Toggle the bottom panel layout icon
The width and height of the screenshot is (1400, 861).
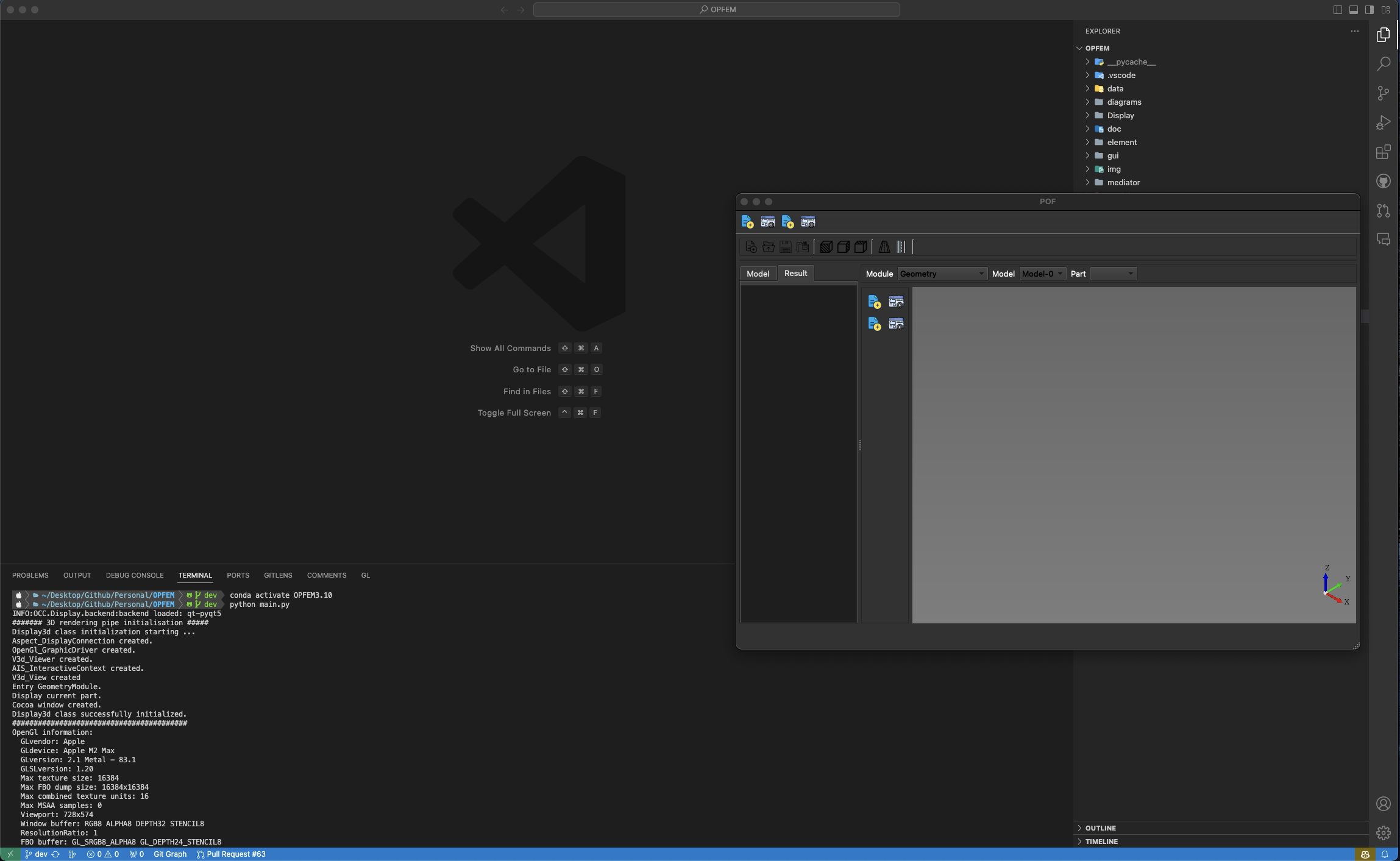pos(1354,10)
